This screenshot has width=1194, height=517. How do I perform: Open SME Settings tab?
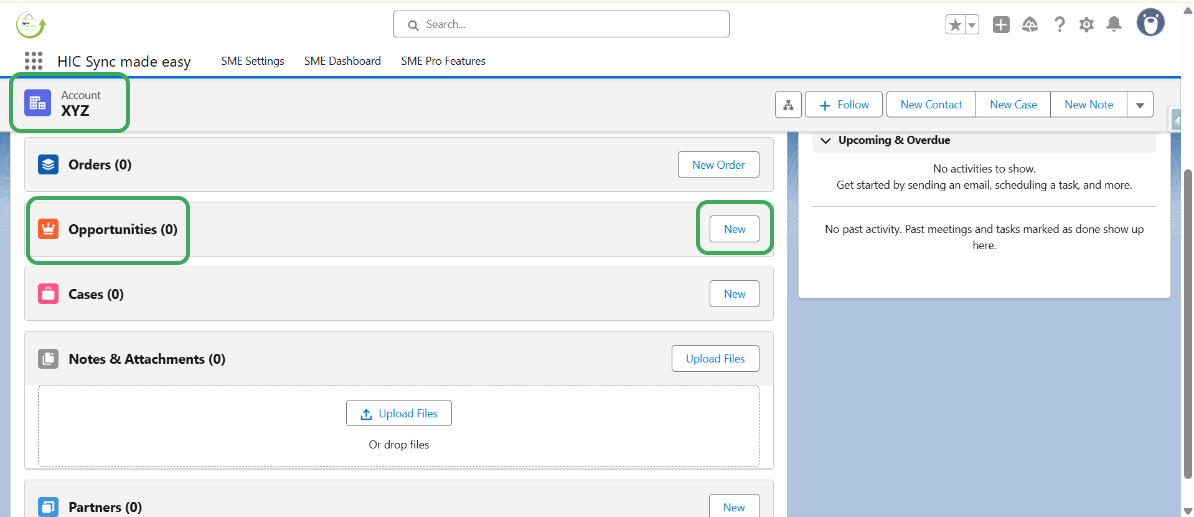point(252,61)
